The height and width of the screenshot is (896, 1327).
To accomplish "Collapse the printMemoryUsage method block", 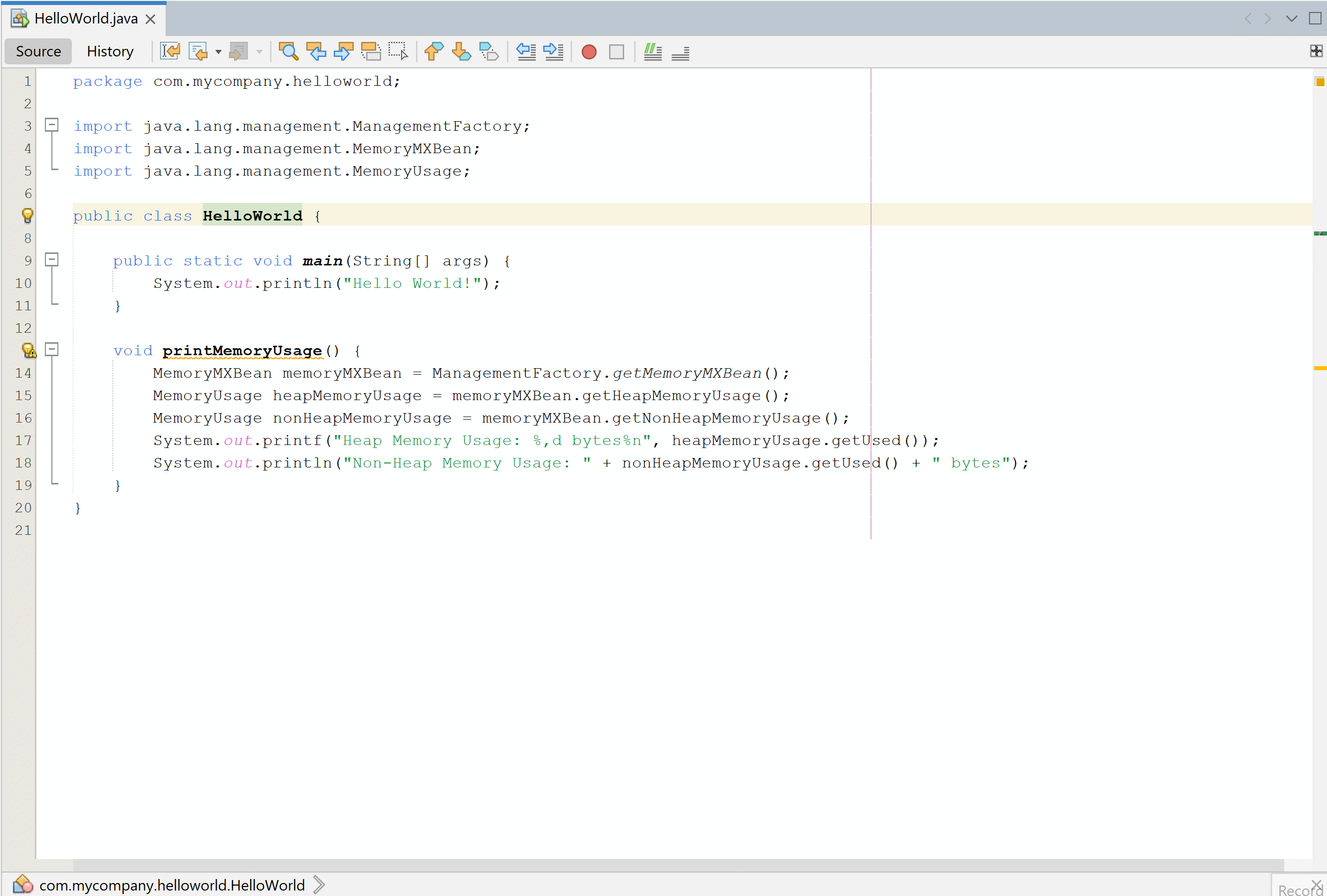I will (x=52, y=349).
